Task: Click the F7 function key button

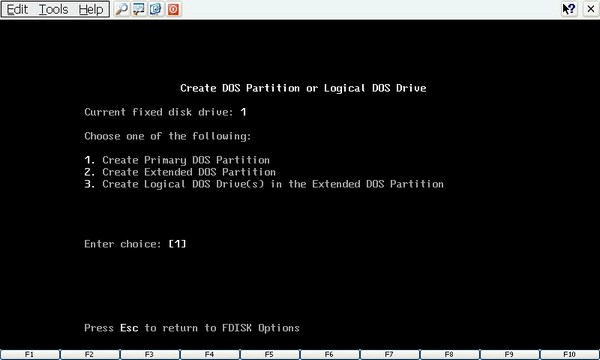Action: (390, 355)
